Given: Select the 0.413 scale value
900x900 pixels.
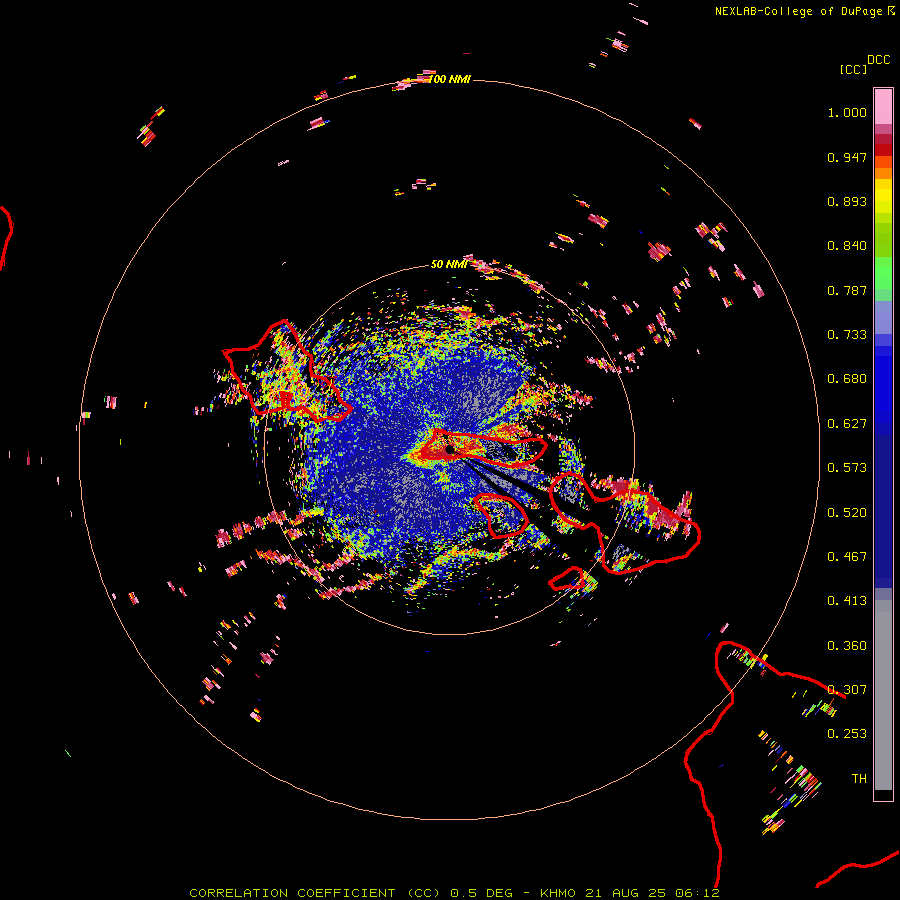Looking at the screenshot, I should (x=847, y=601).
